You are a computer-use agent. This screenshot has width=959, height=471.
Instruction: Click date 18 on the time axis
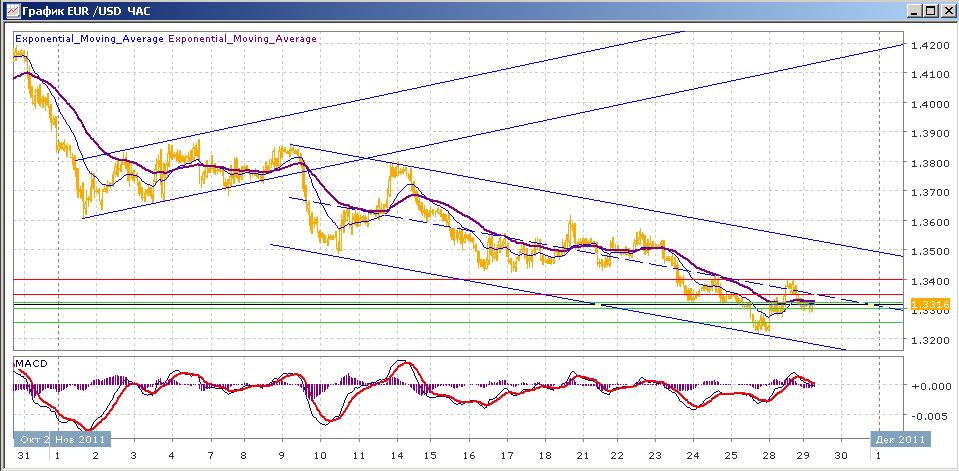pos(544,456)
